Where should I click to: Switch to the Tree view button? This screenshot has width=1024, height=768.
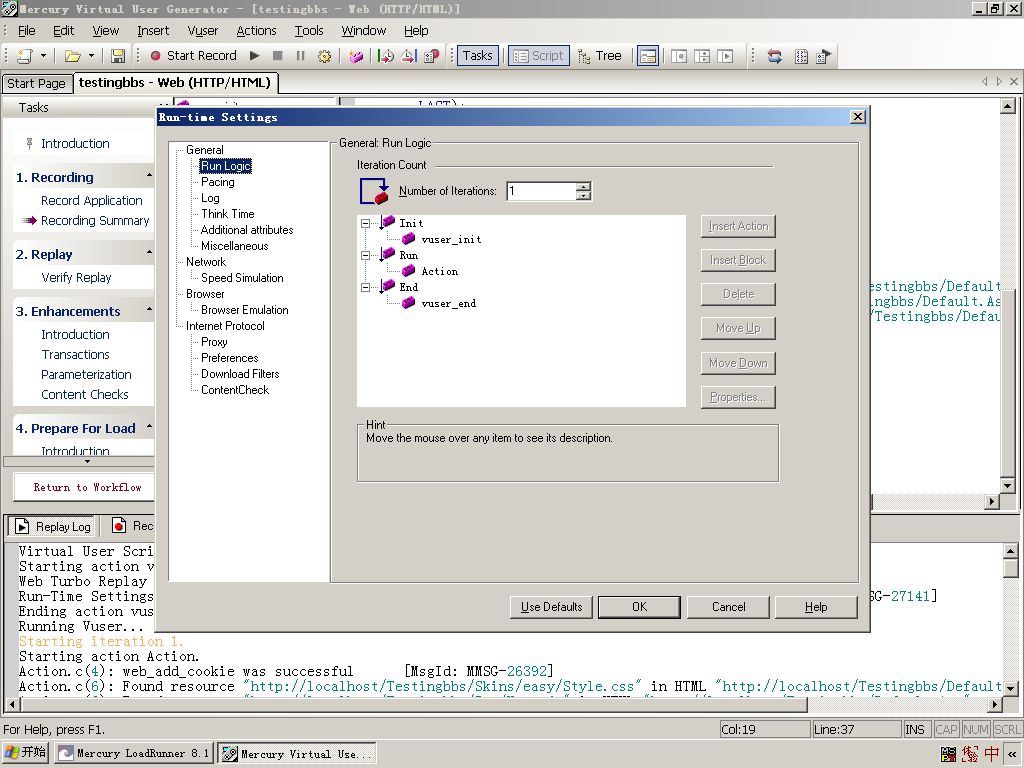click(x=600, y=56)
